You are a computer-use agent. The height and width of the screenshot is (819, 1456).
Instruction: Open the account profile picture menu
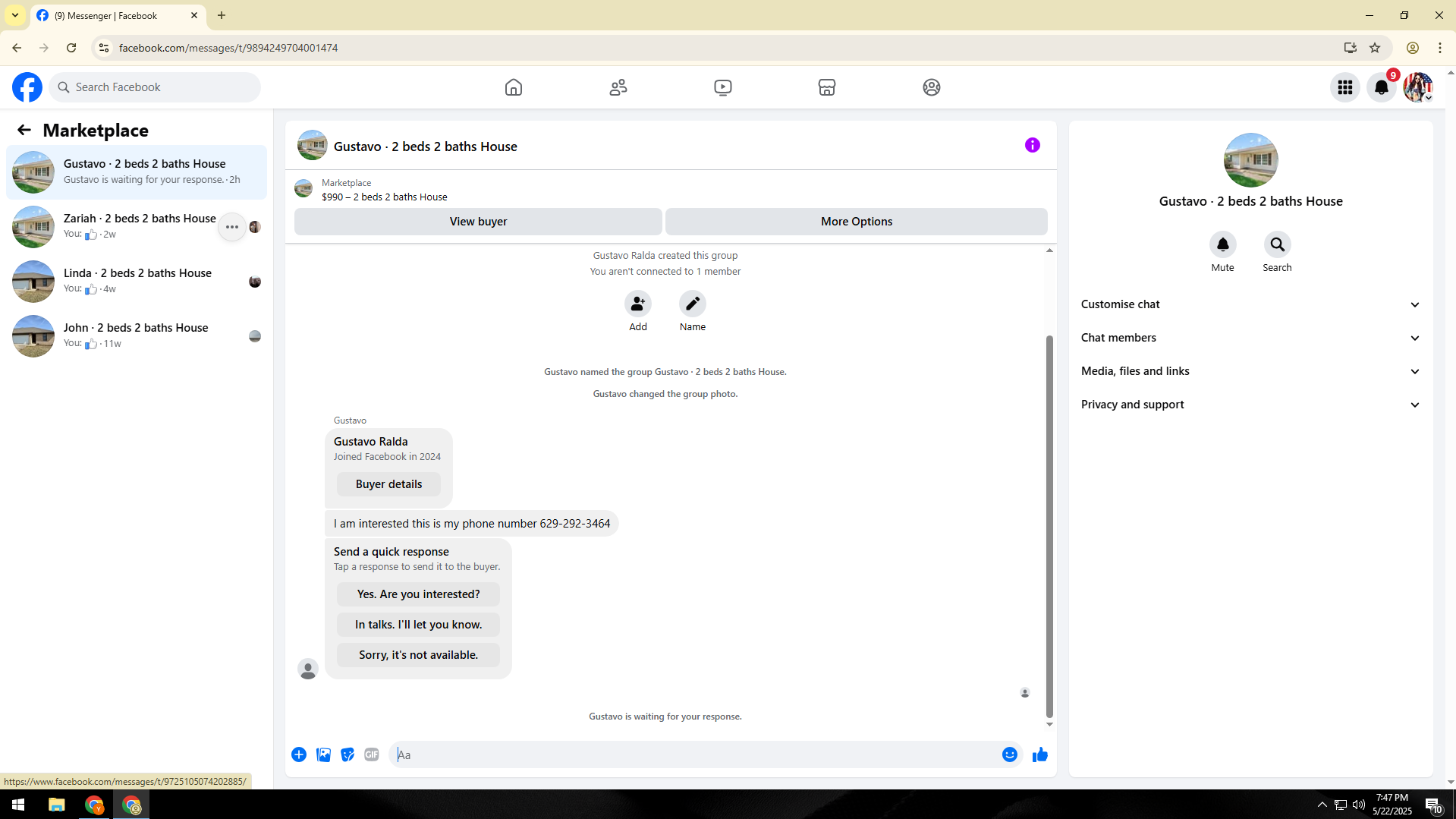1418,87
